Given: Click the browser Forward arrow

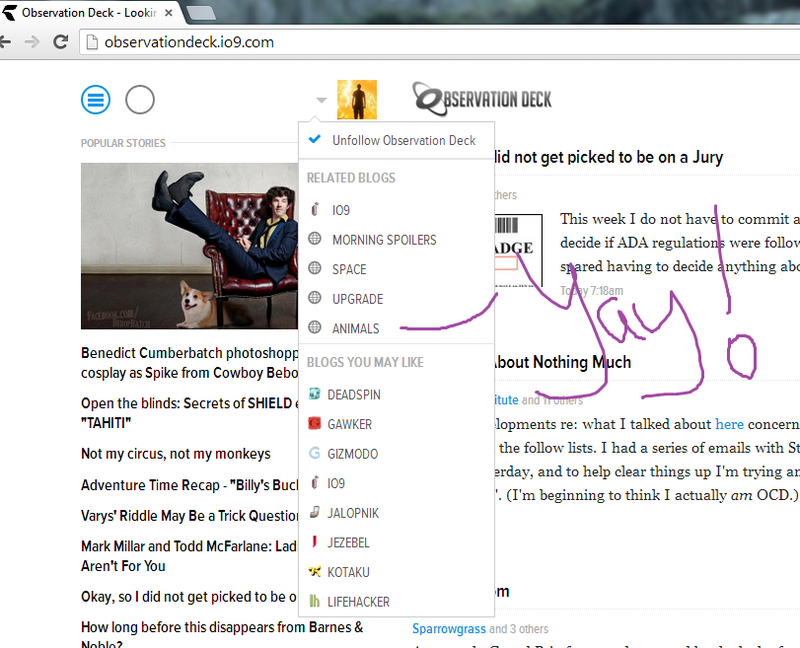Looking at the screenshot, I should tap(32, 41).
